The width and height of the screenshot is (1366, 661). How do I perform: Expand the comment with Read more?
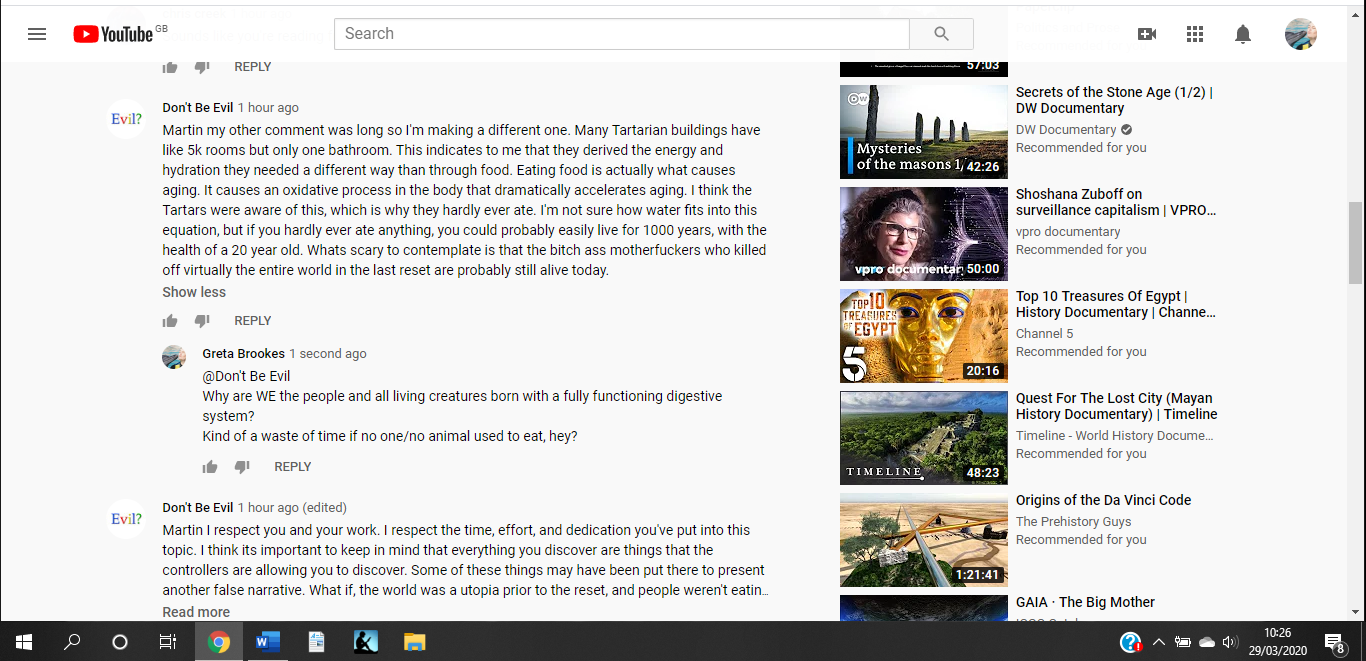click(196, 612)
